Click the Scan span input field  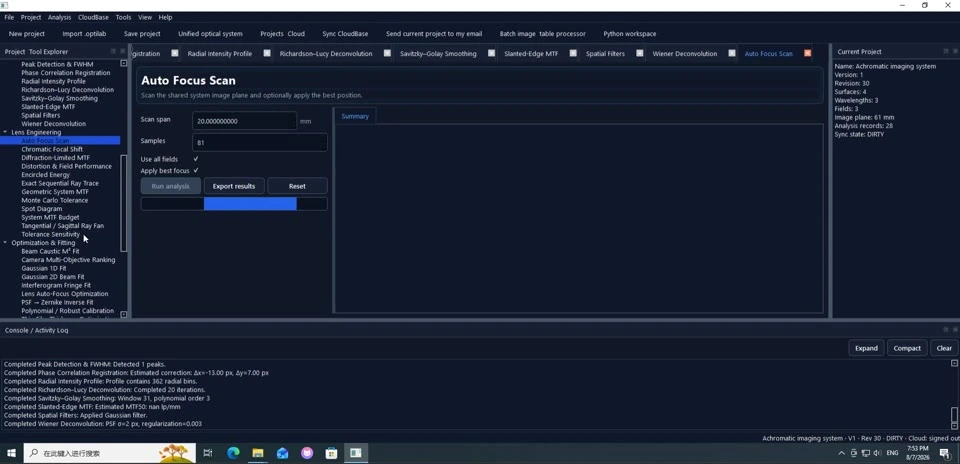(244, 121)
